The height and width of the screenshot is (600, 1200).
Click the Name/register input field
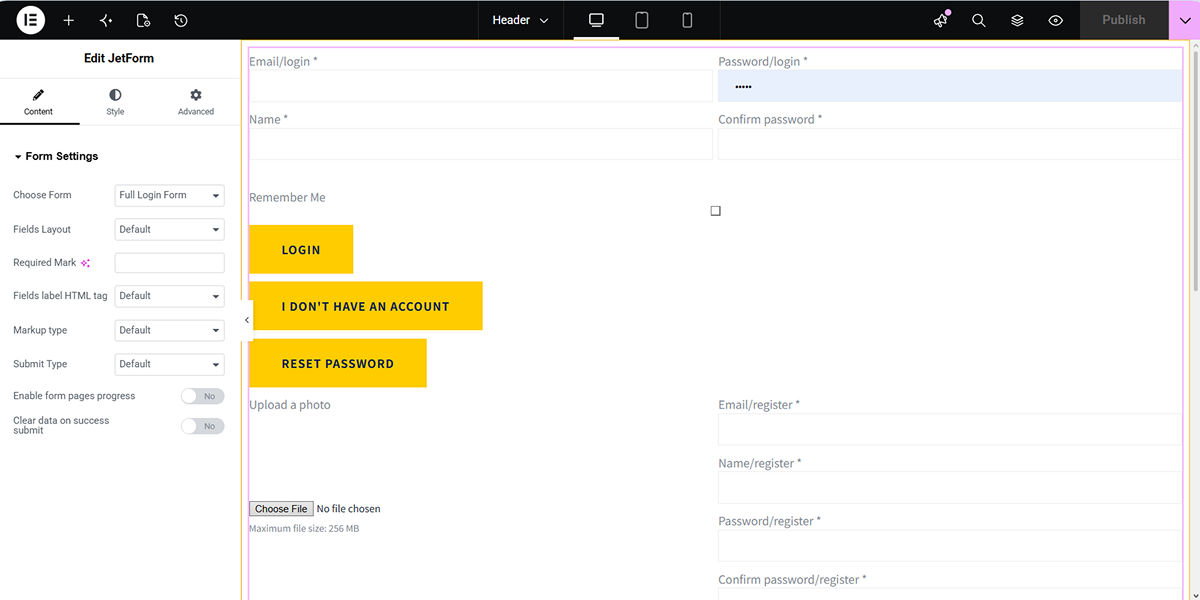[950, 487]
